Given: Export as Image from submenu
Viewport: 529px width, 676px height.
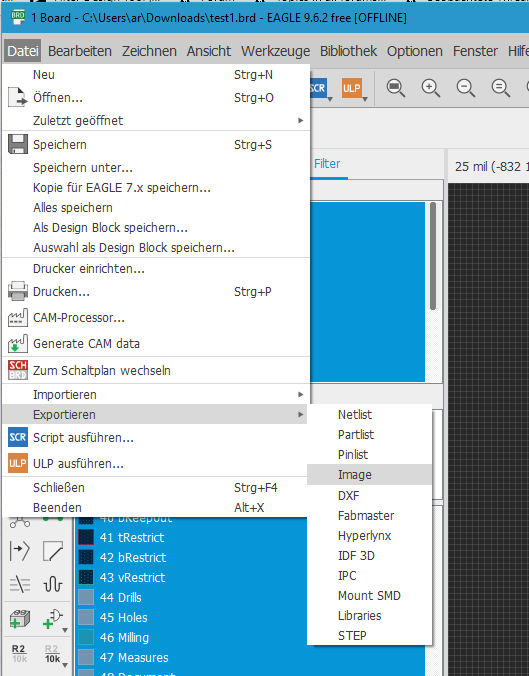Looking at the screenshot, I should [x=369, y=475].
